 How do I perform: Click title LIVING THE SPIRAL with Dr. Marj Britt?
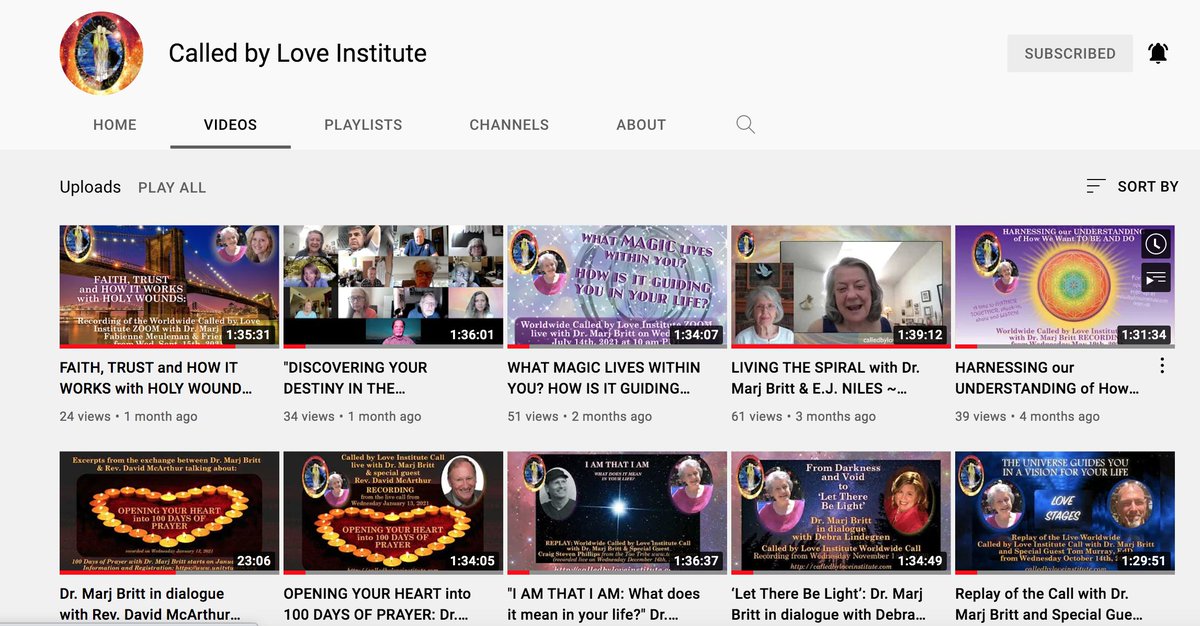tap(825, 378)
